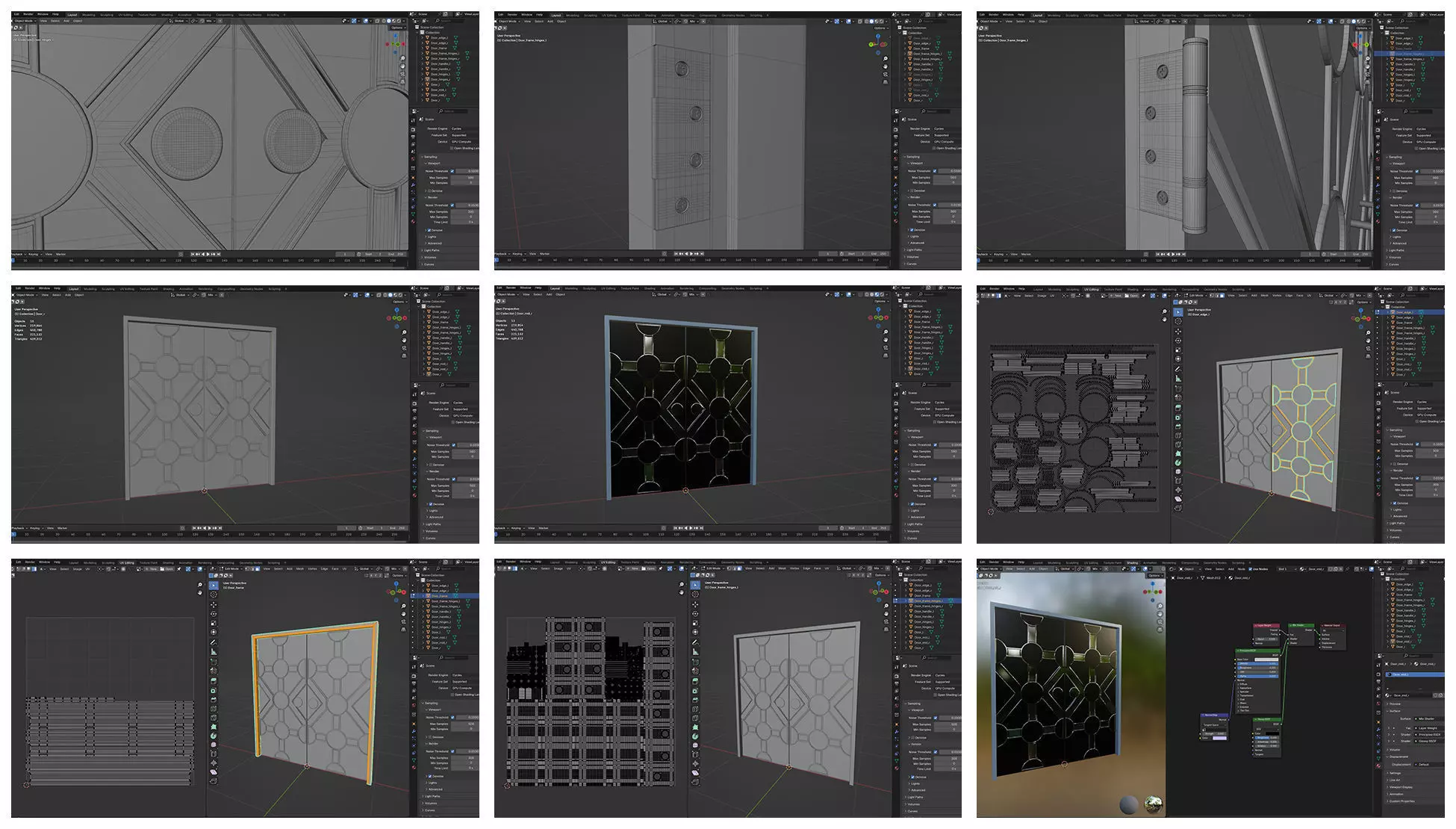Viewport: 1456px width, 829px height.
Task: Open the Slot 1 dropdown in shader editor
Action: click(1286, 569)
